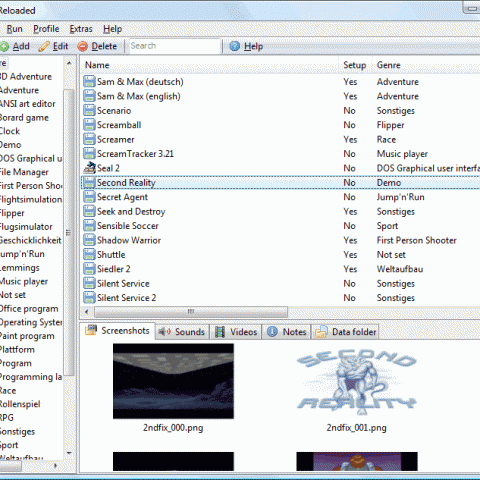Viewport: 480px width, 480px height.
Task: Select the Music player category in sidebar
Action: click(24, 281)
